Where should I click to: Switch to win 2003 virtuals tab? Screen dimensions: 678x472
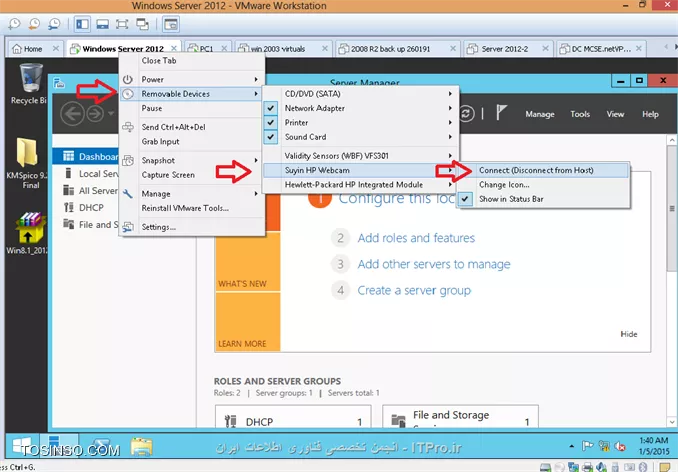click(284, 49)
